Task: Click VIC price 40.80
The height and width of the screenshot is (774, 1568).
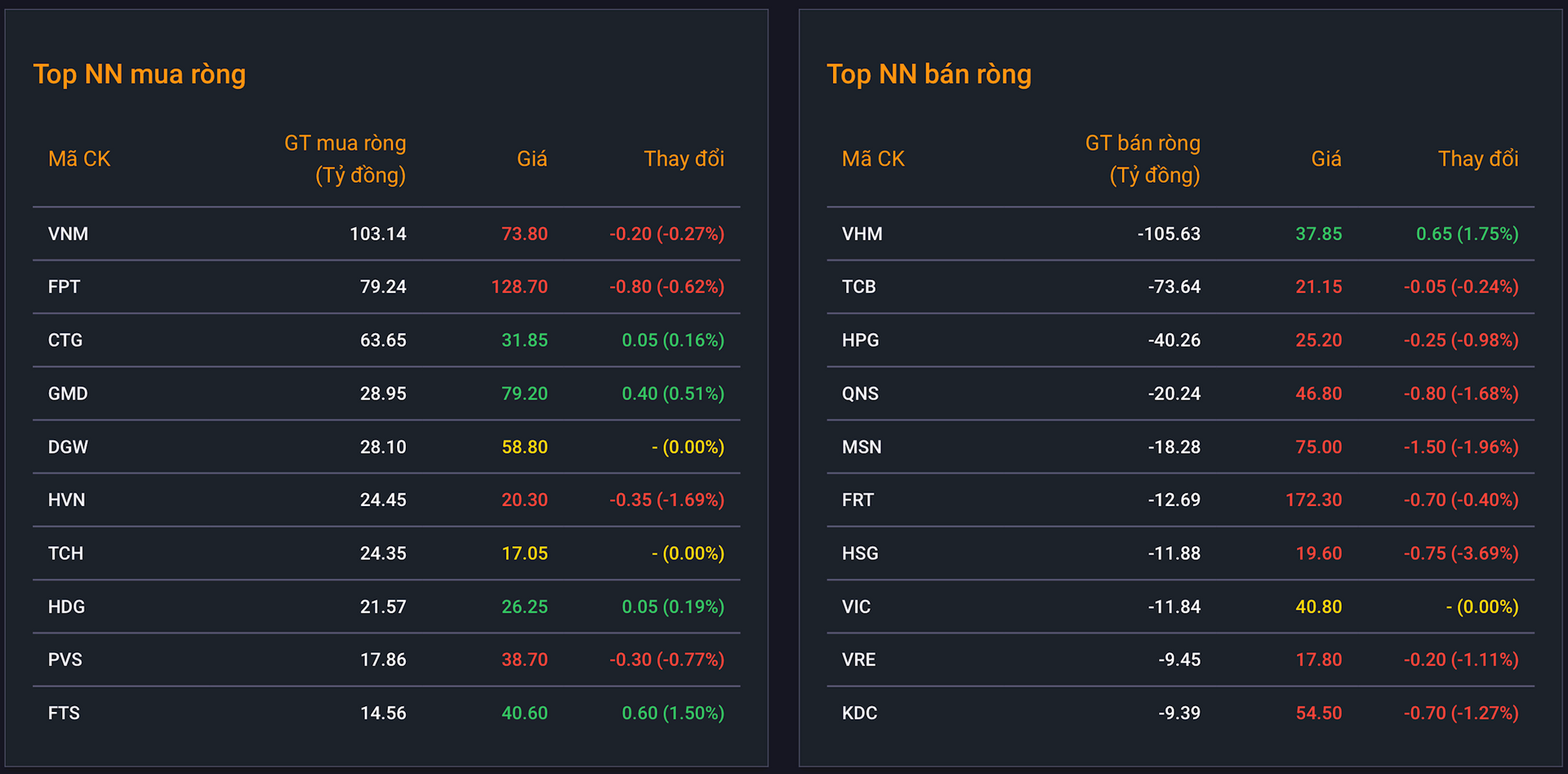Action: (1318, 607)
